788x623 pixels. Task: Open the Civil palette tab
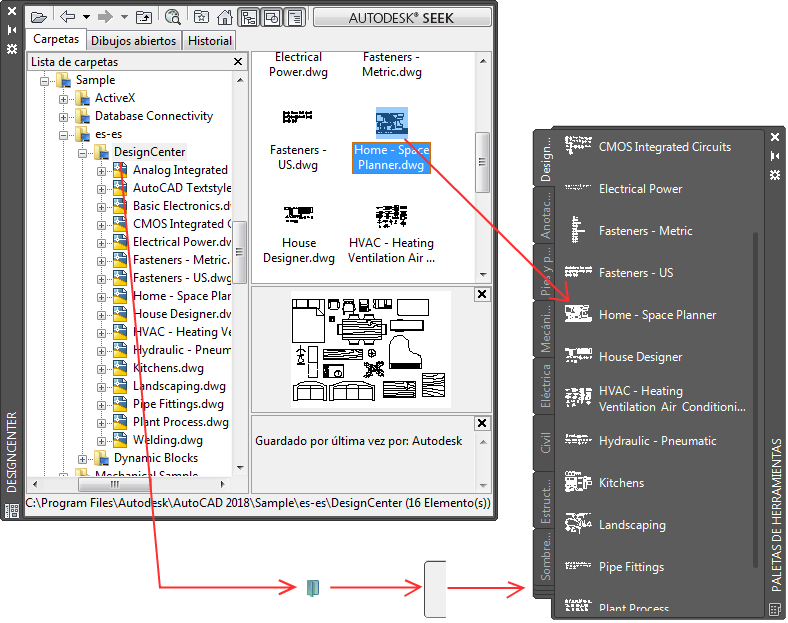pyautogui.click(x=545, y=443)
